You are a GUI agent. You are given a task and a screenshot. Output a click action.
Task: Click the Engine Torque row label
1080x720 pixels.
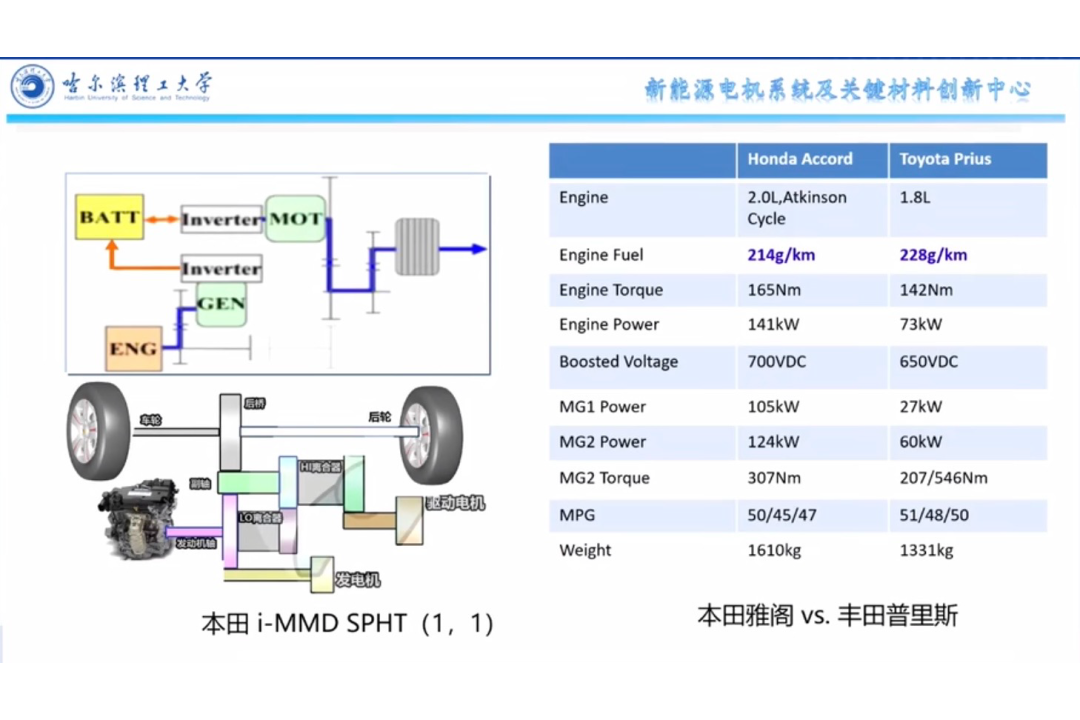click(x=611, y=290)
